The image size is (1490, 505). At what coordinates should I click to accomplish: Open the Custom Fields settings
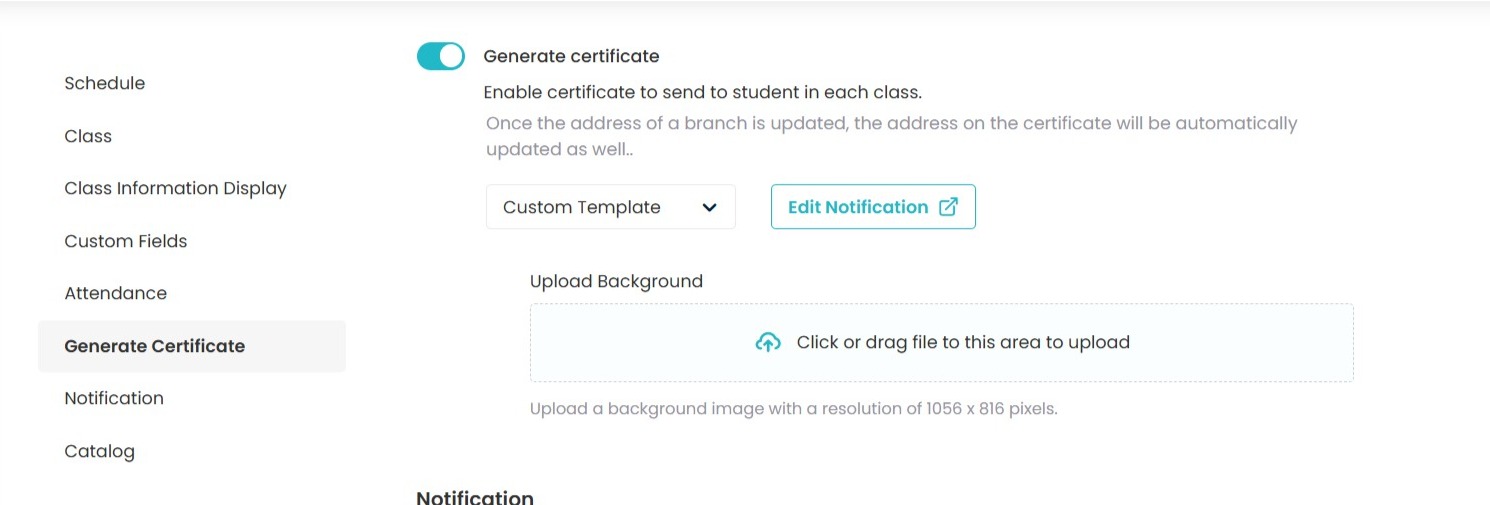(126, 241)
